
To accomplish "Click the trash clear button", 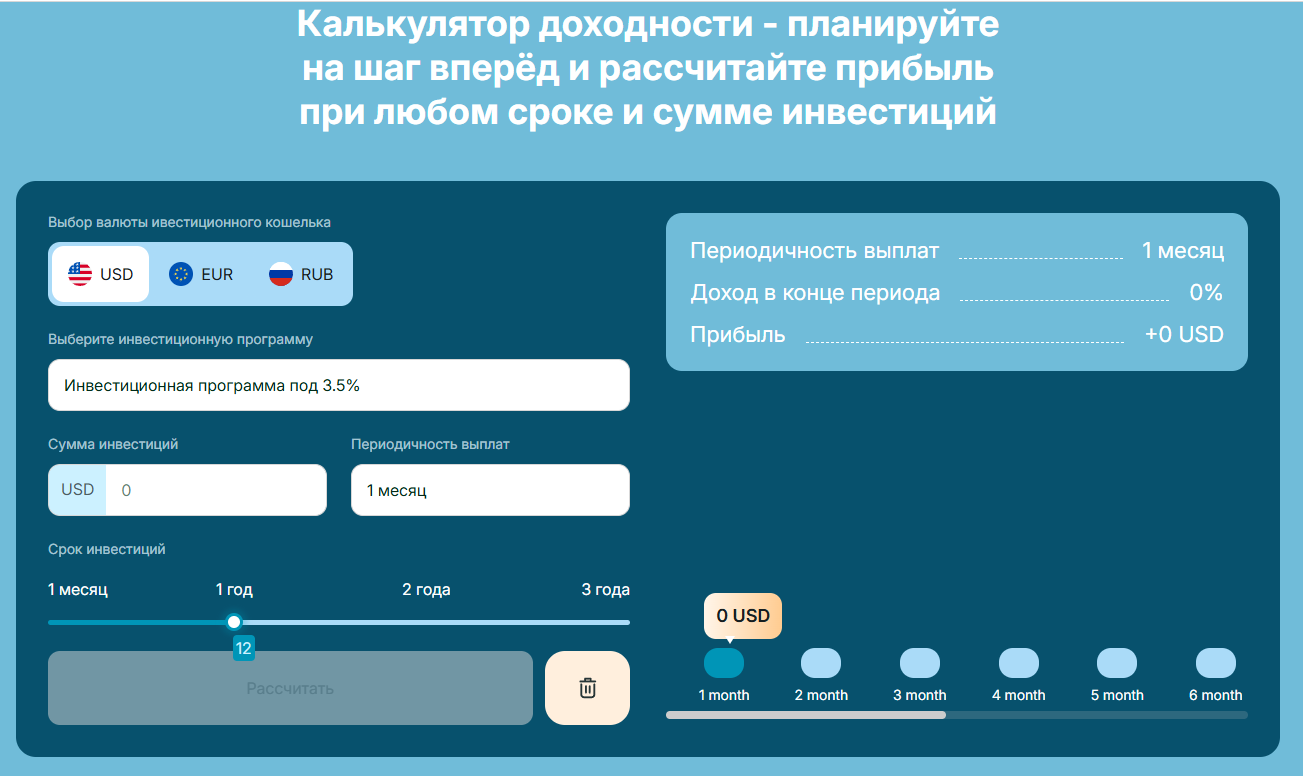I will (587, 688).
